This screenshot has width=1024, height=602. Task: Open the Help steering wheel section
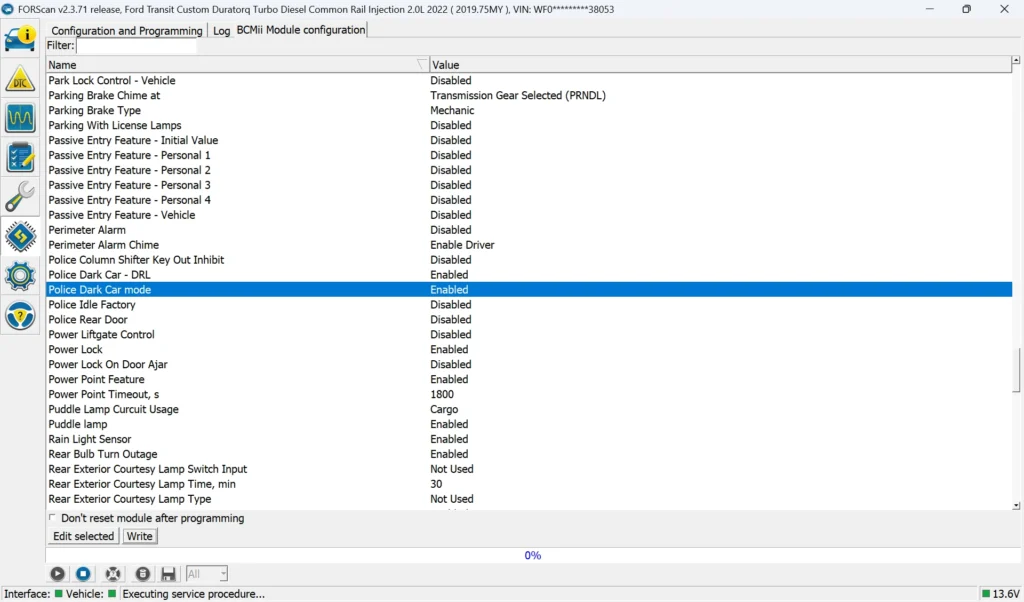pos(20,316)
